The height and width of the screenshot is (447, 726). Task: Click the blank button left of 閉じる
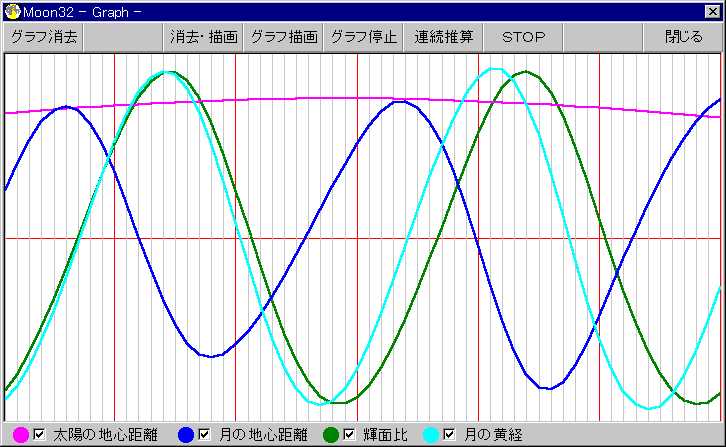point(603,37)
